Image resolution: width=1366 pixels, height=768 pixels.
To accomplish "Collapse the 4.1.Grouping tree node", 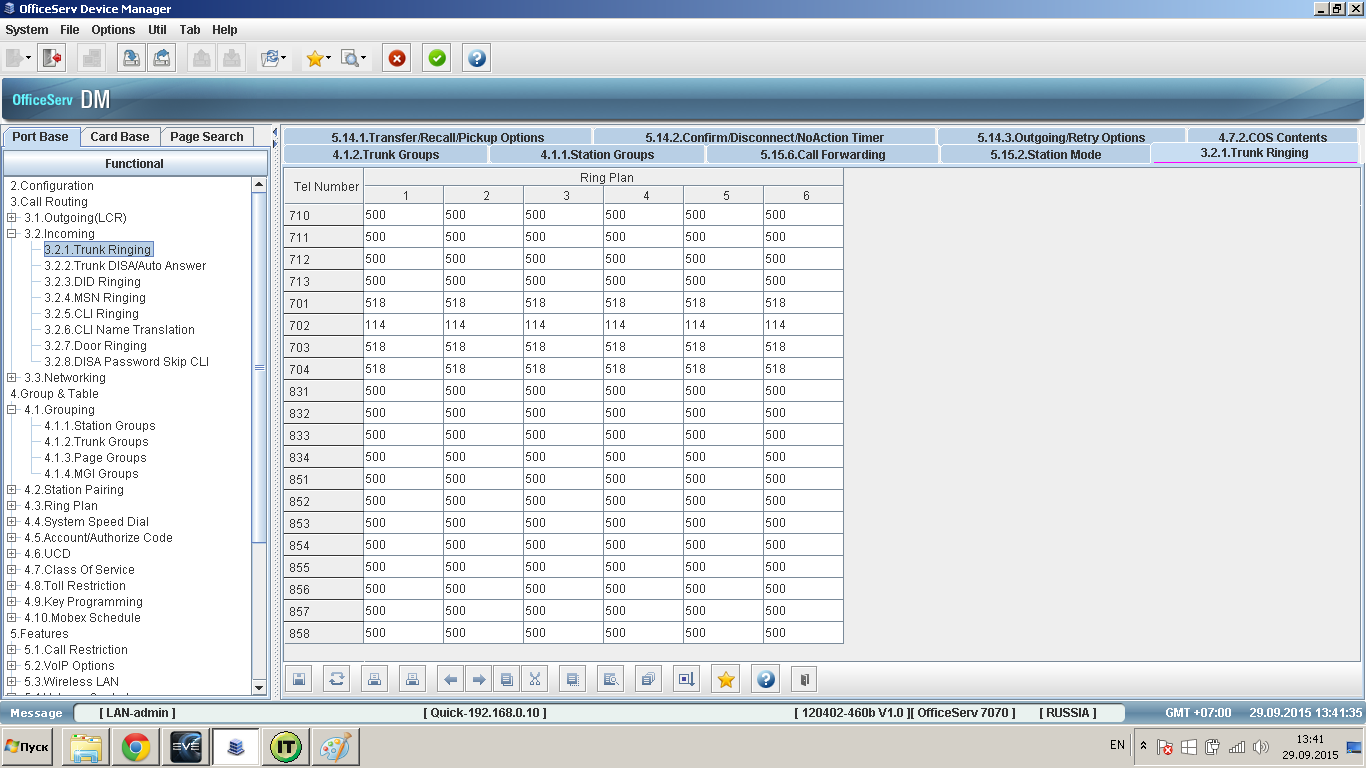I will pos(12,410).
